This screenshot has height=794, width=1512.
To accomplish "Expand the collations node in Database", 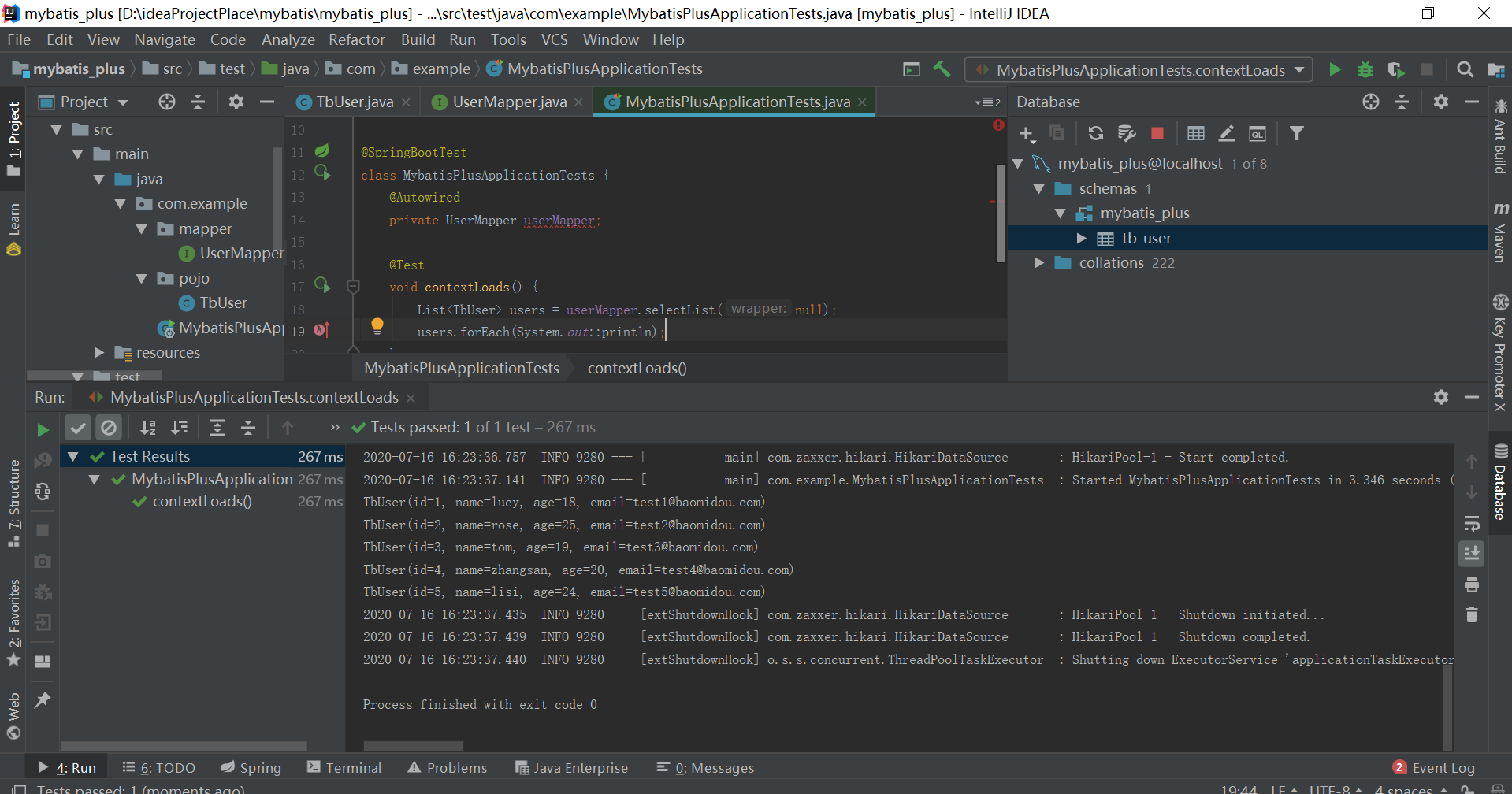I will [1039, 263].
